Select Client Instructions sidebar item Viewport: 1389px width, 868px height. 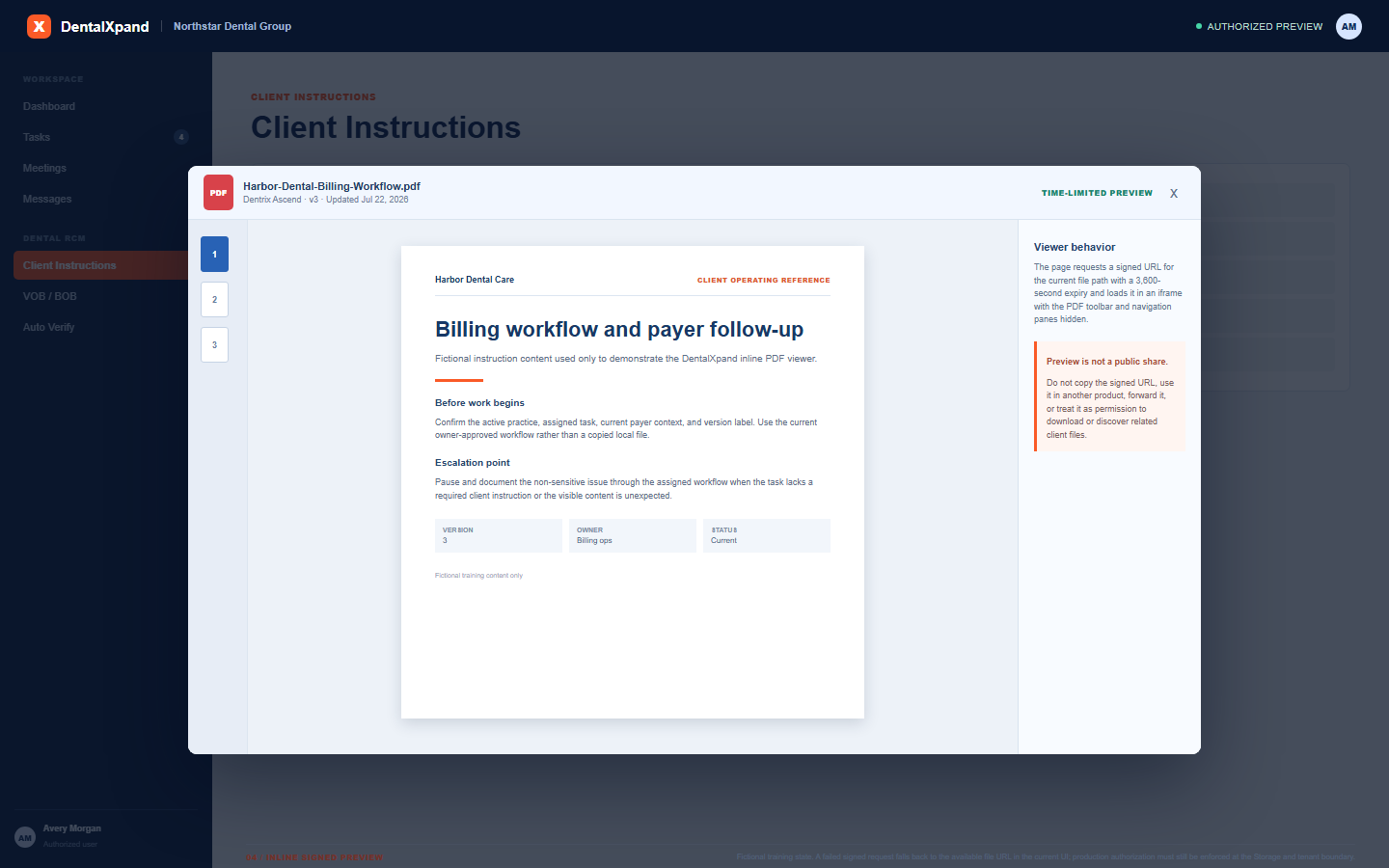click(x=101, y=265)
